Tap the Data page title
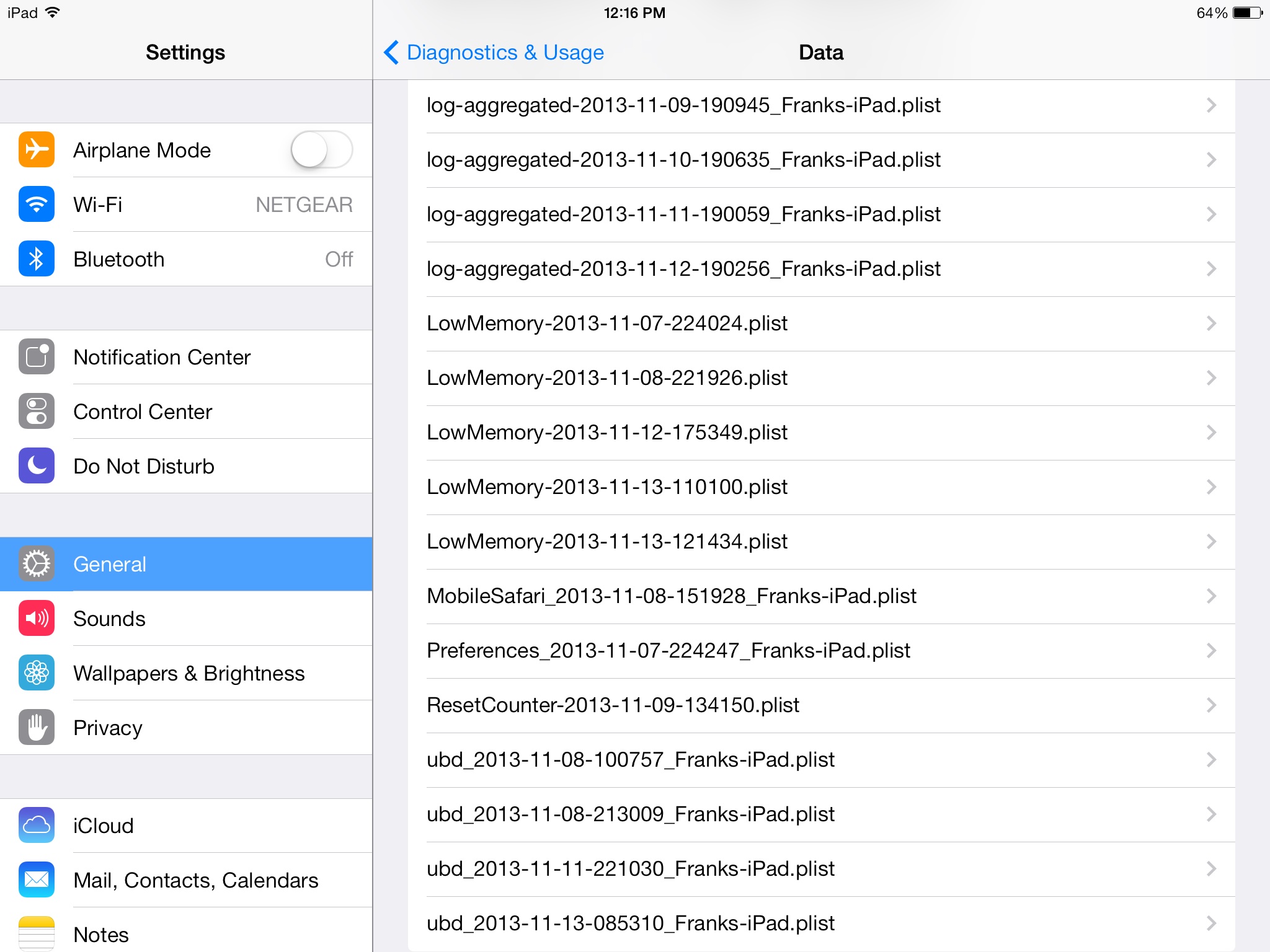 point(821,53)
